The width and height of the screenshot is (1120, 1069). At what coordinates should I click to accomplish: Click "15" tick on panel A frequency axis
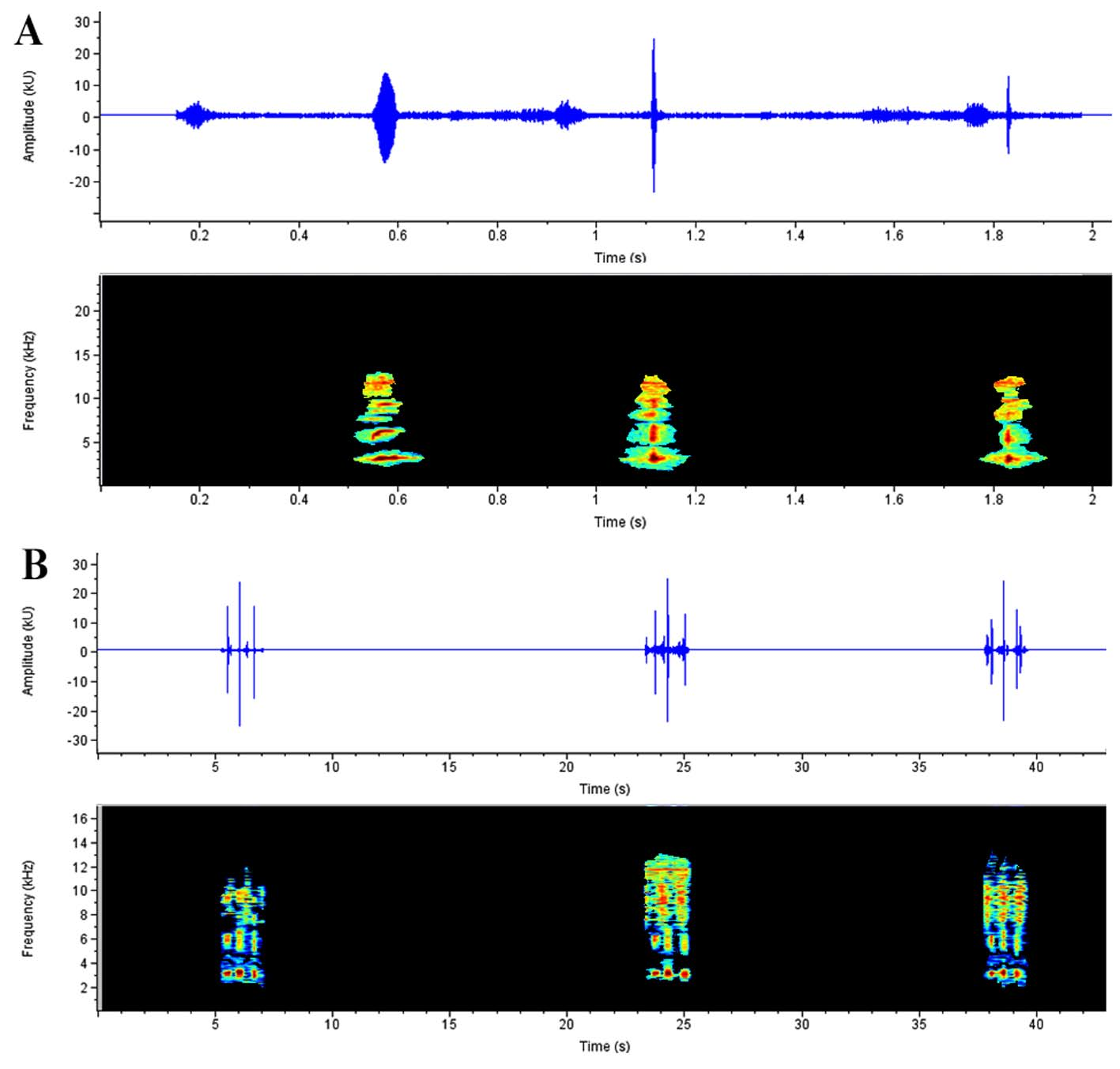(83, 356)
